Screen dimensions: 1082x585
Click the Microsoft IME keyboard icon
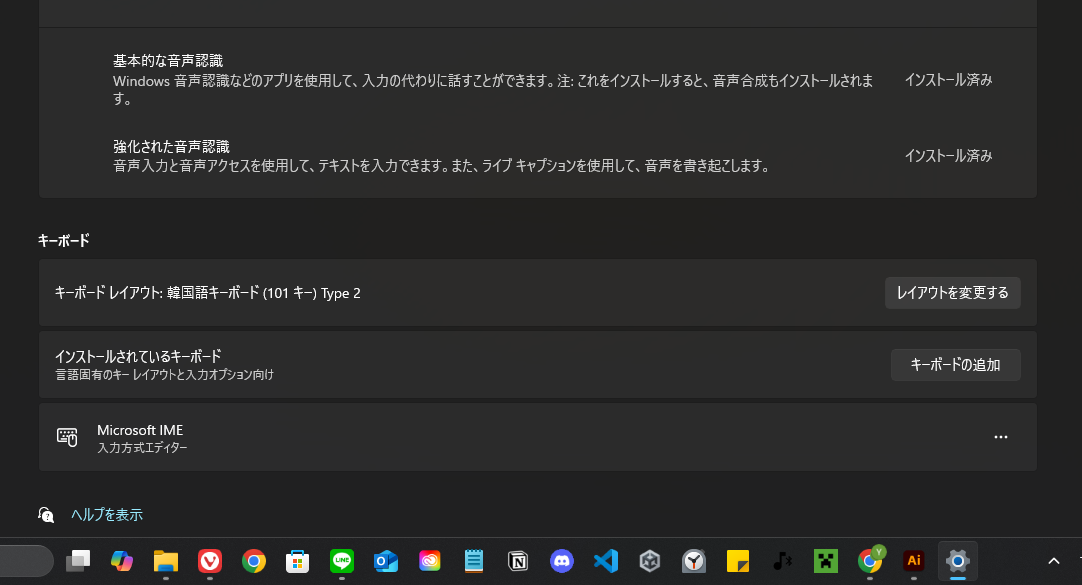pyautogui.click(x=69, y=437)
